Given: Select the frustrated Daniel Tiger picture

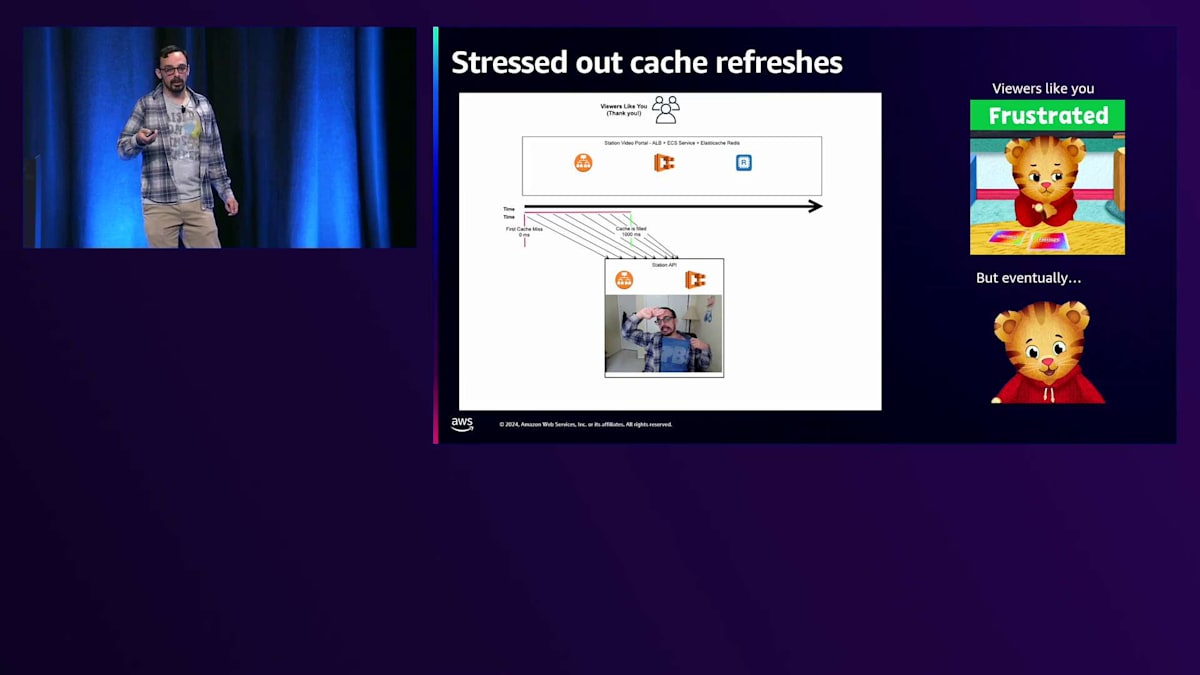Looking at the screenshot, I should click(1047, 193).
